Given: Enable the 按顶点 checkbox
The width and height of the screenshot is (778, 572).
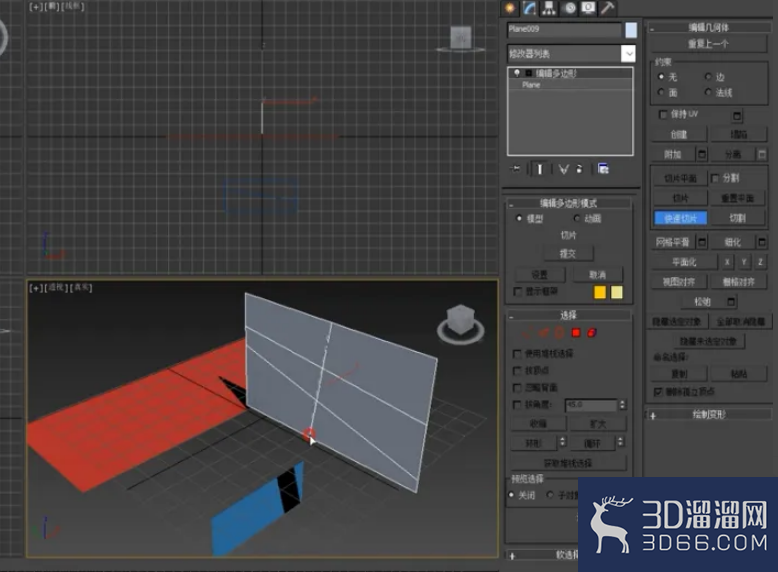Looking at the screenshot, I should coord(517,371).
